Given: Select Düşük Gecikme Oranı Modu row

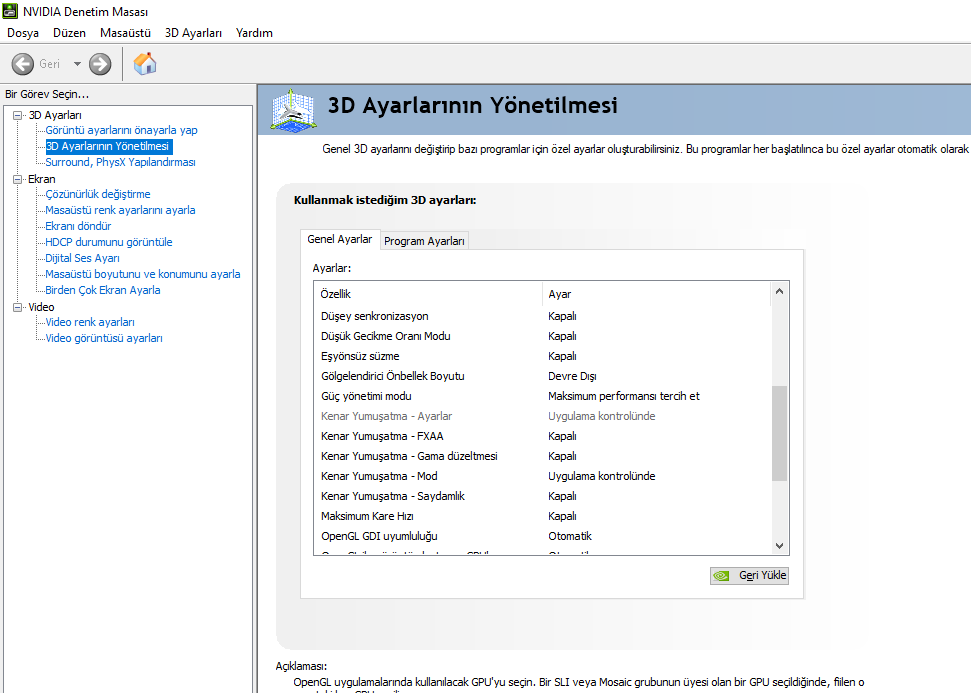Looking at the screenshot, I should point(542,336).
